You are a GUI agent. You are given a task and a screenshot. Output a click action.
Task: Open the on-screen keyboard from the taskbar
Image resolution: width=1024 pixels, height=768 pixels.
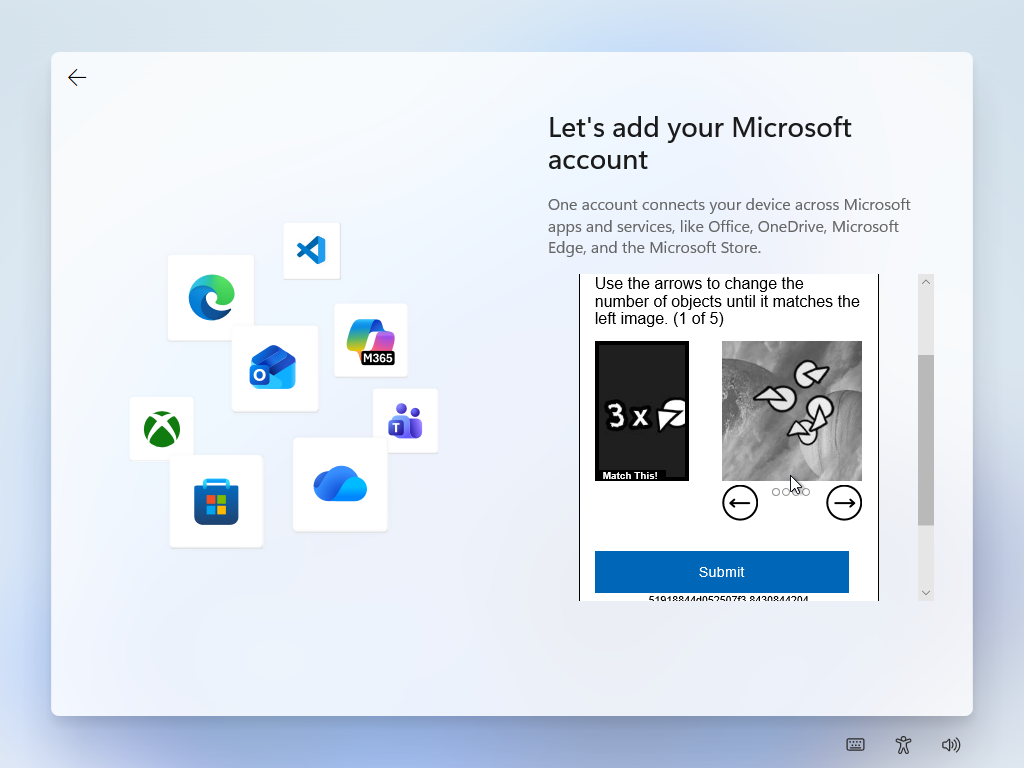pos(855,745)
